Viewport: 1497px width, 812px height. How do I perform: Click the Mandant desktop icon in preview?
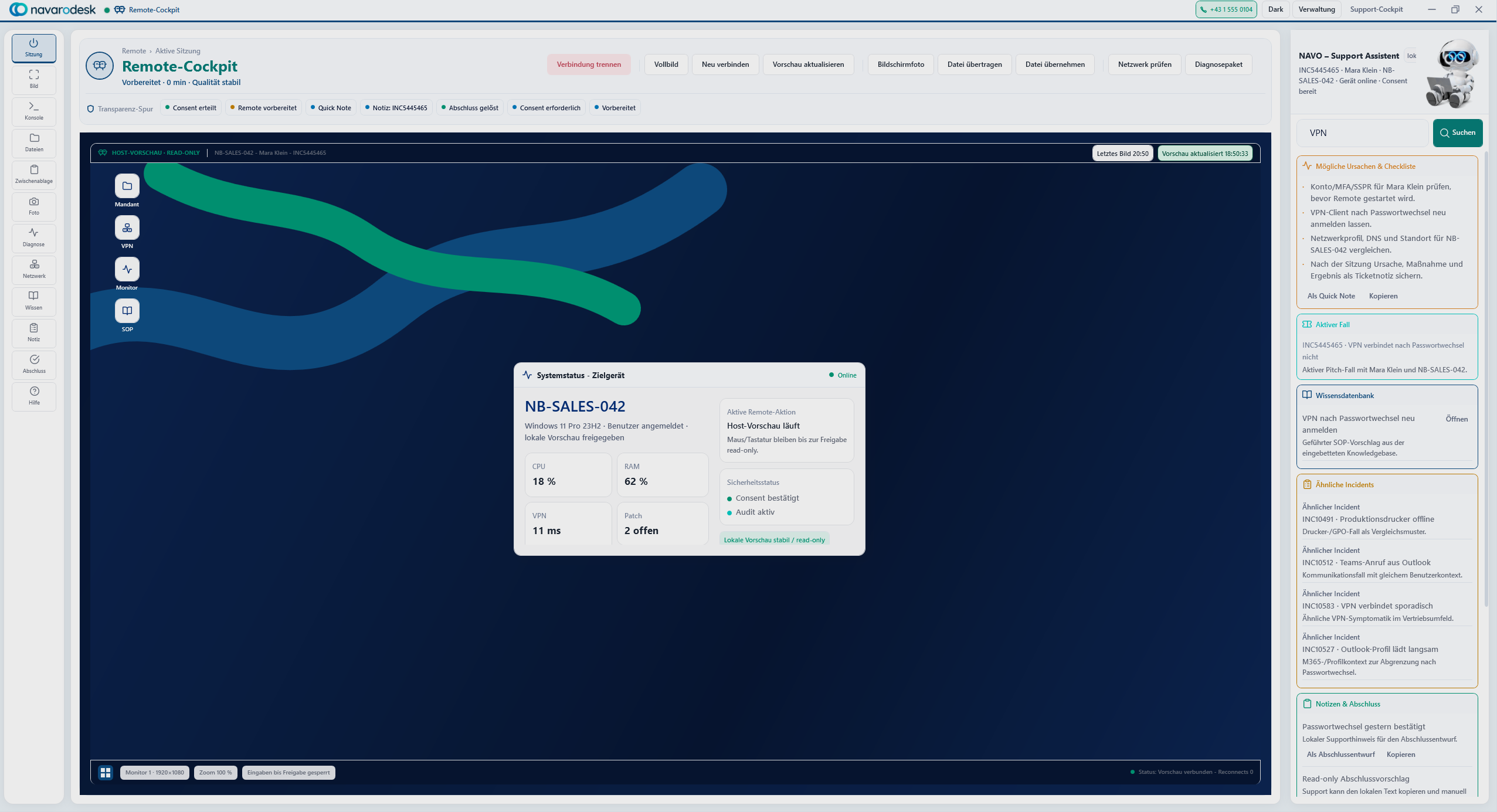[127, 186]
